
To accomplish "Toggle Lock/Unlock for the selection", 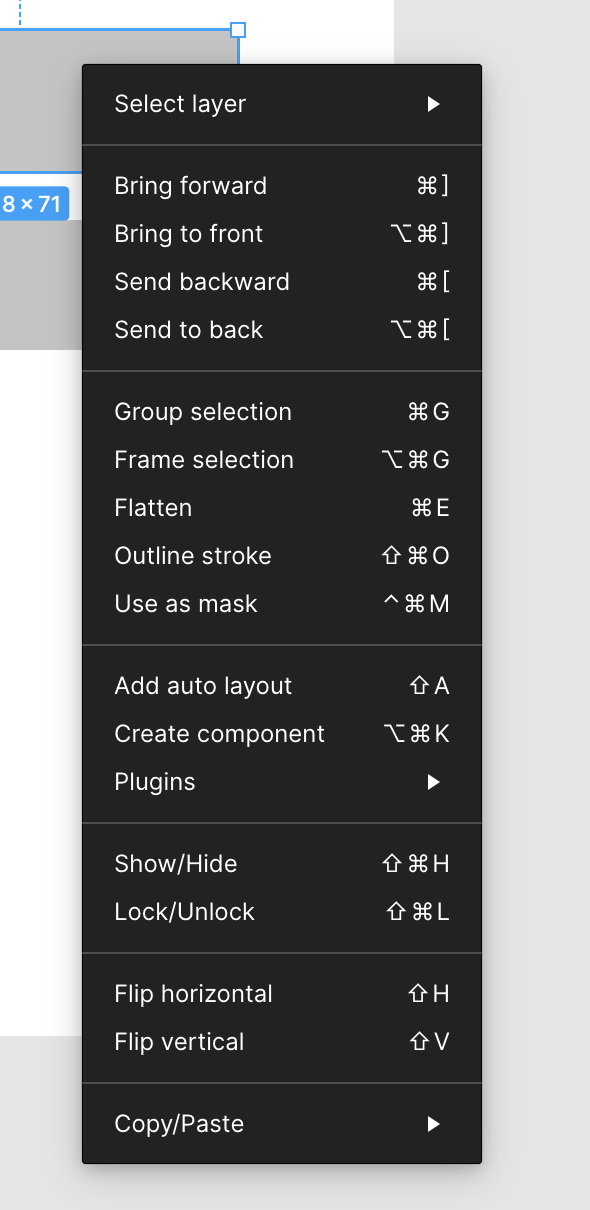I will 282,912.
